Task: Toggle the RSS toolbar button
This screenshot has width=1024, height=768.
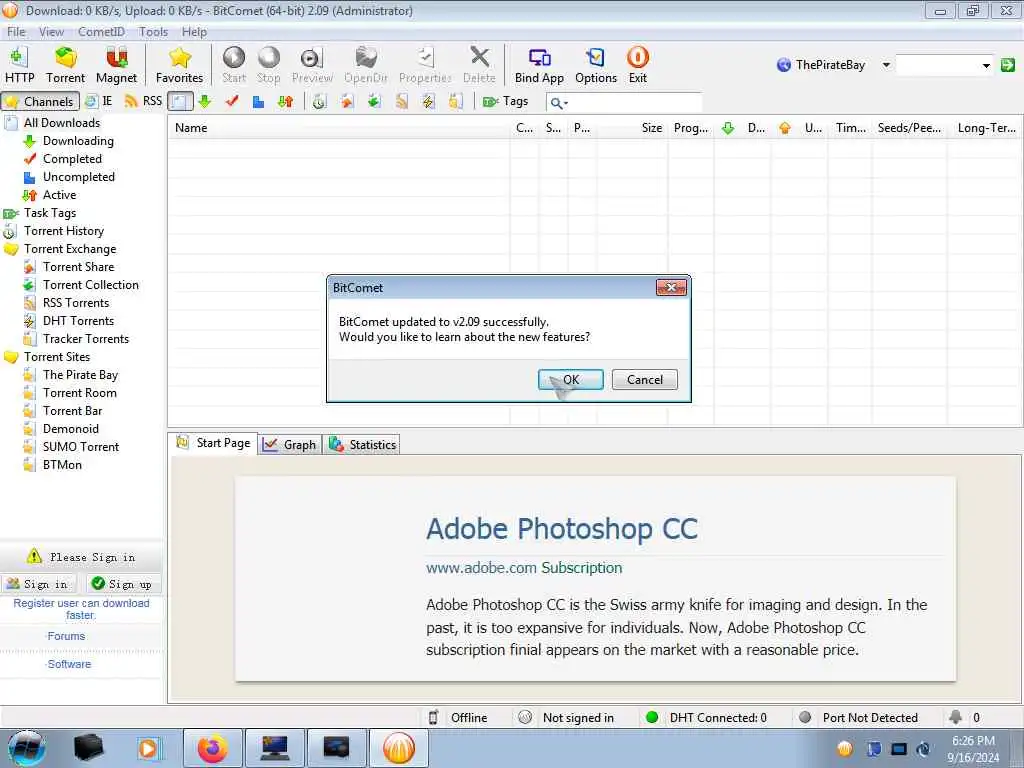Action: (144, 101)
